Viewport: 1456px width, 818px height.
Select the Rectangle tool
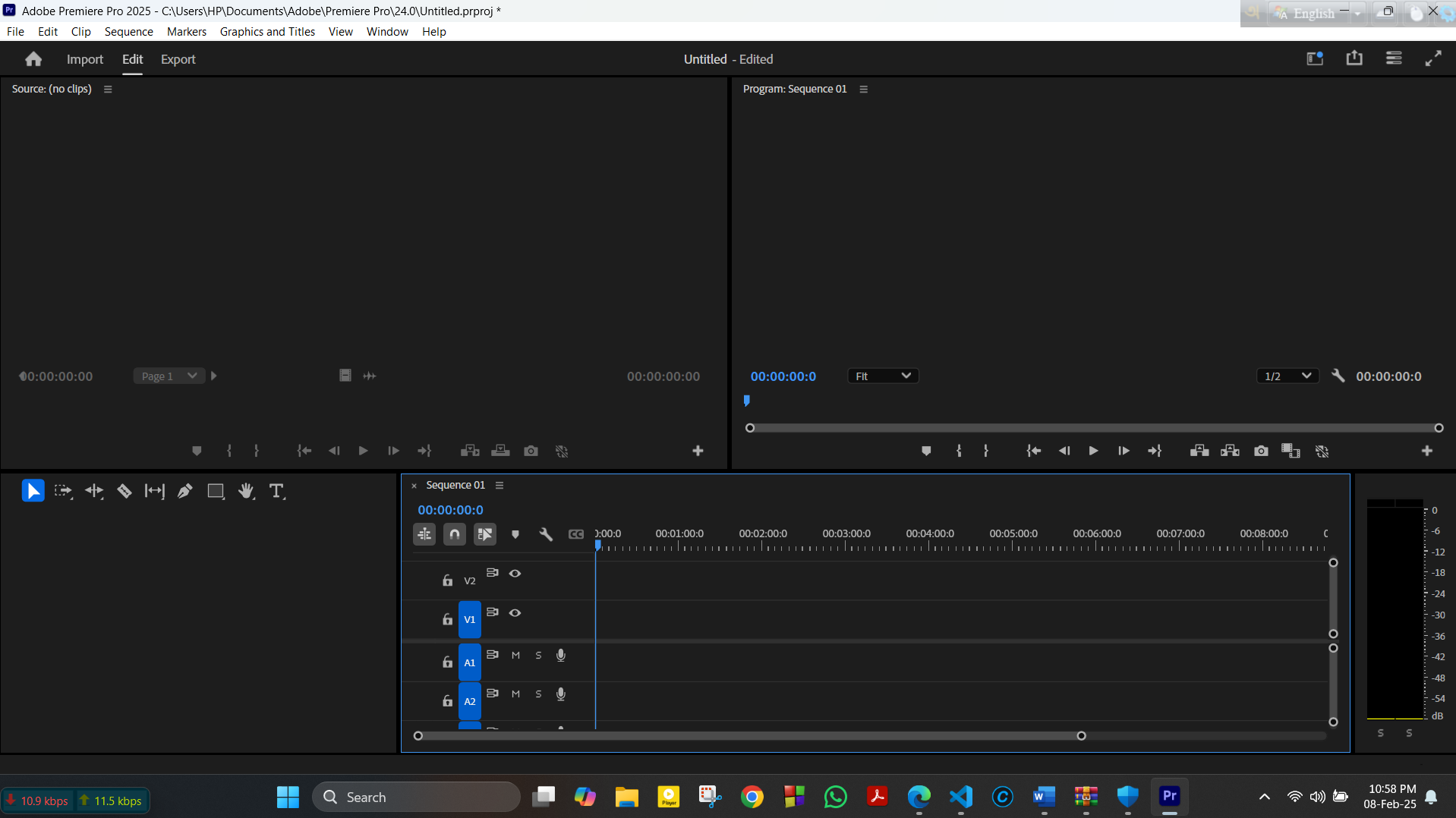216,491
